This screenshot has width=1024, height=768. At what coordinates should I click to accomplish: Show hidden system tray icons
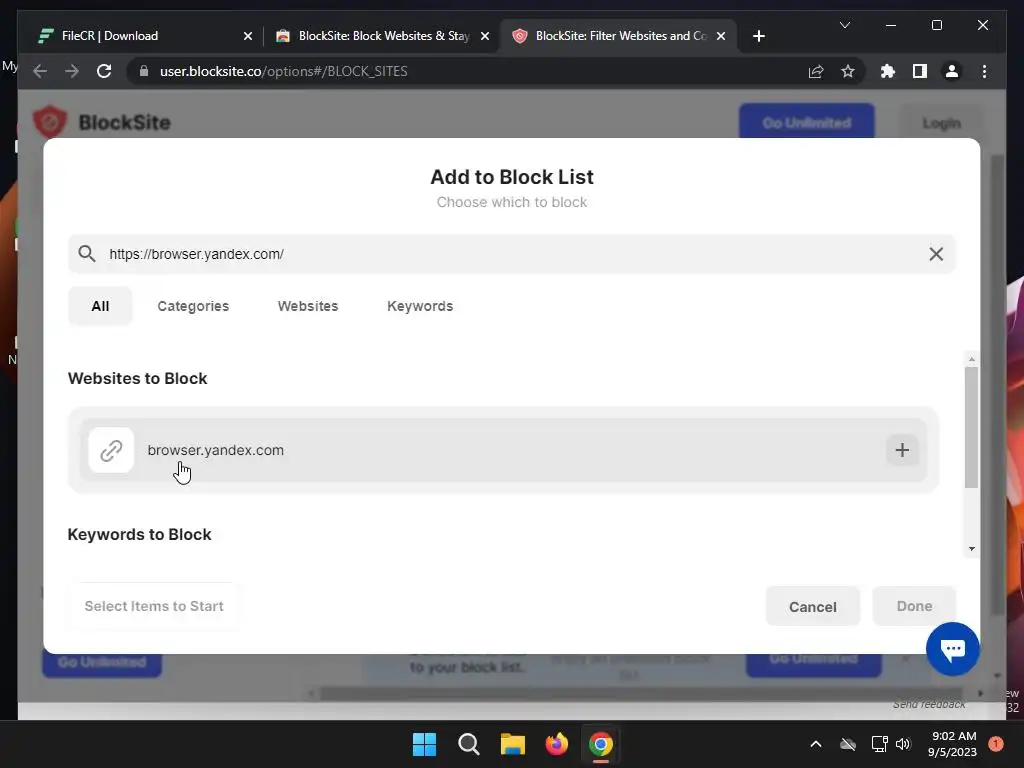click(x=816, y=744)
